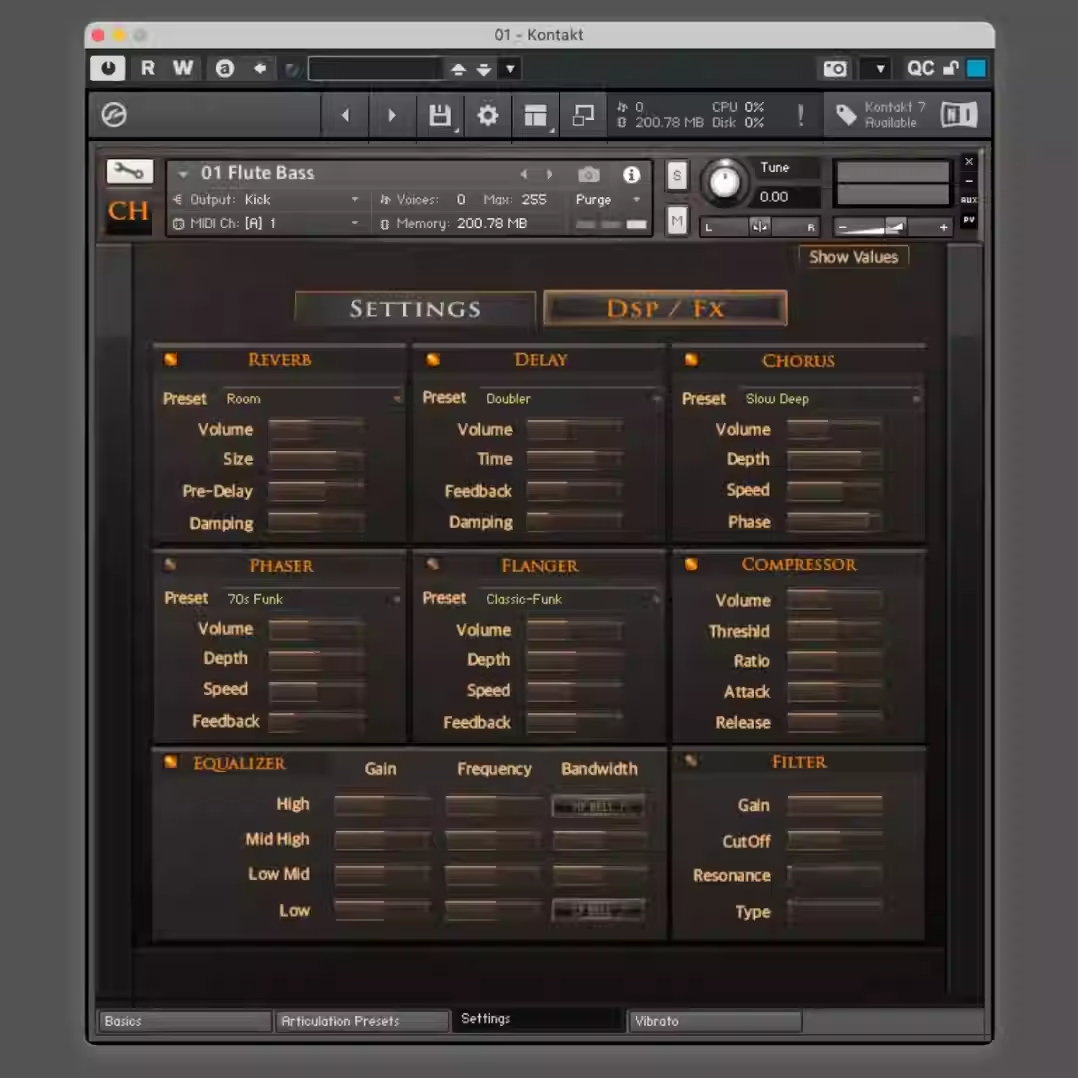The width and height of the screenshot is (1078, 1078).
Task: Click the snapshot camera icon in host bar
Action: pyautogui.click(x=835, y=69)
